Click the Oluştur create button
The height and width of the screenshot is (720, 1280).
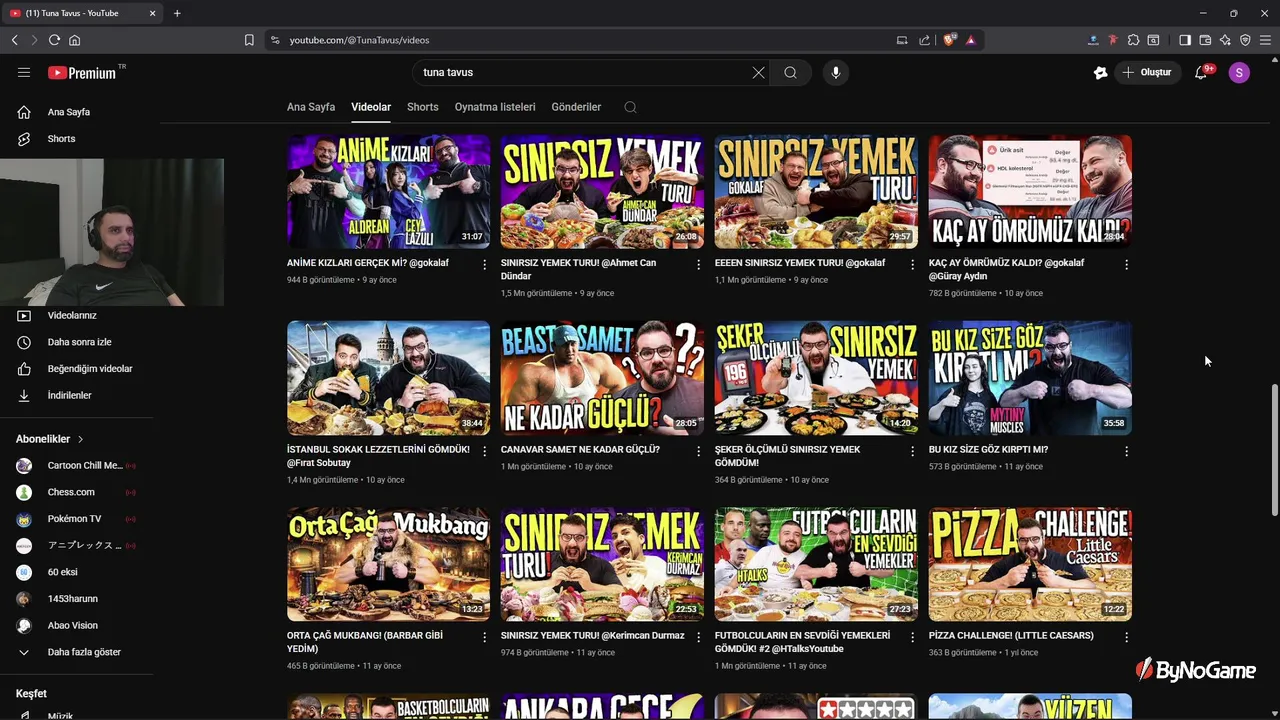point(1147,72)
